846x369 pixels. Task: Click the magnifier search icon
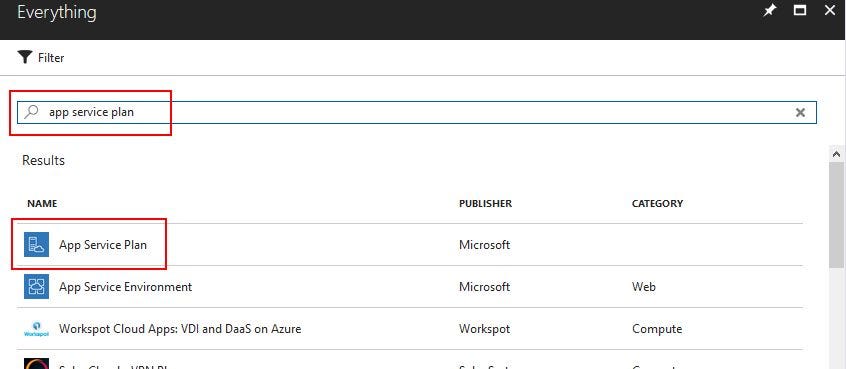click(x=32, y=112)
